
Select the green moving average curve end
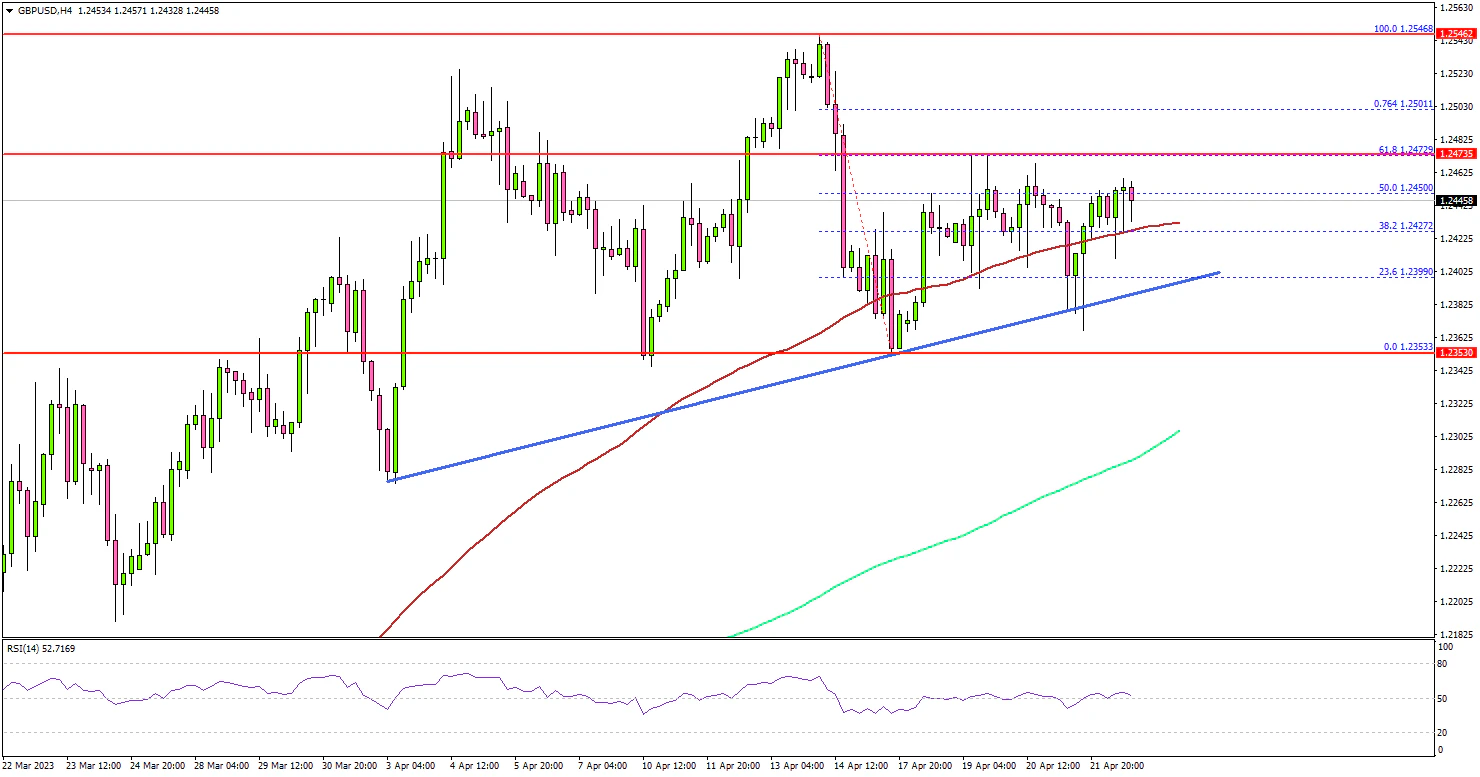click(1178, 432)
